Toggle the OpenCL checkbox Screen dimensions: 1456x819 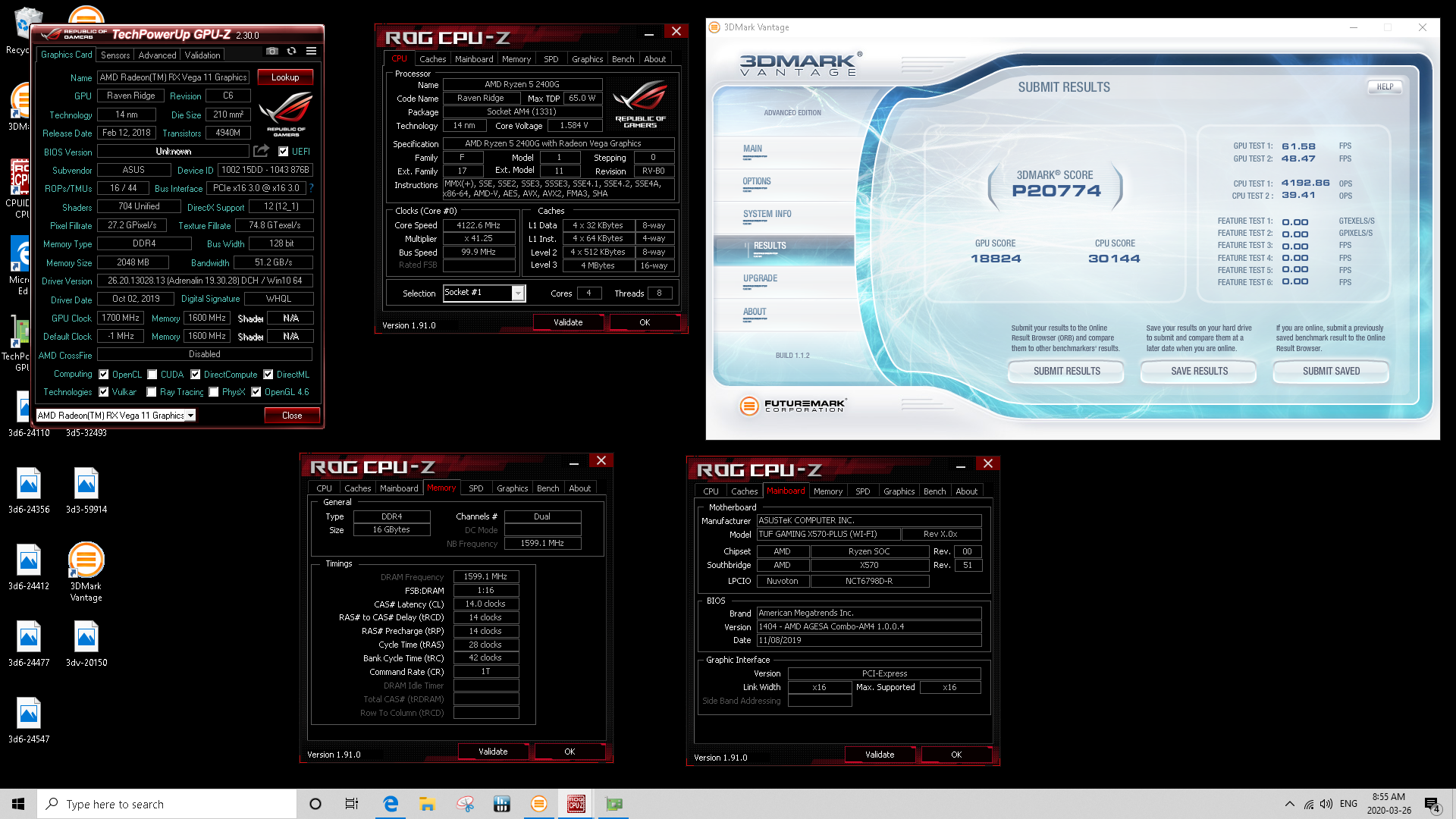(104, 375)
